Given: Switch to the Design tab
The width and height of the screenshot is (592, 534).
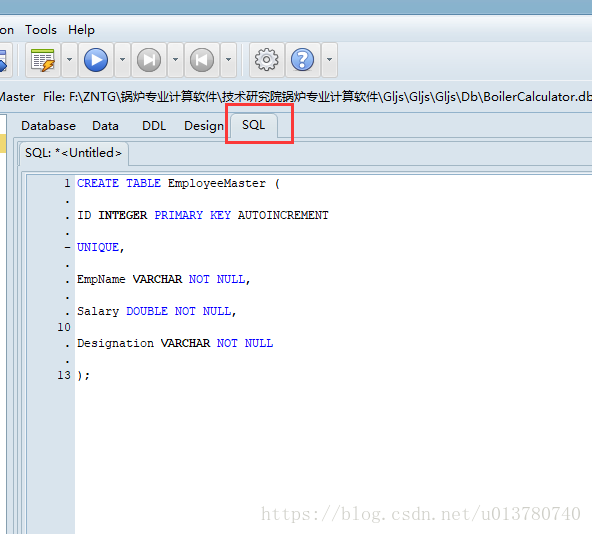Looking at the screenshot, I should point(204,126).
